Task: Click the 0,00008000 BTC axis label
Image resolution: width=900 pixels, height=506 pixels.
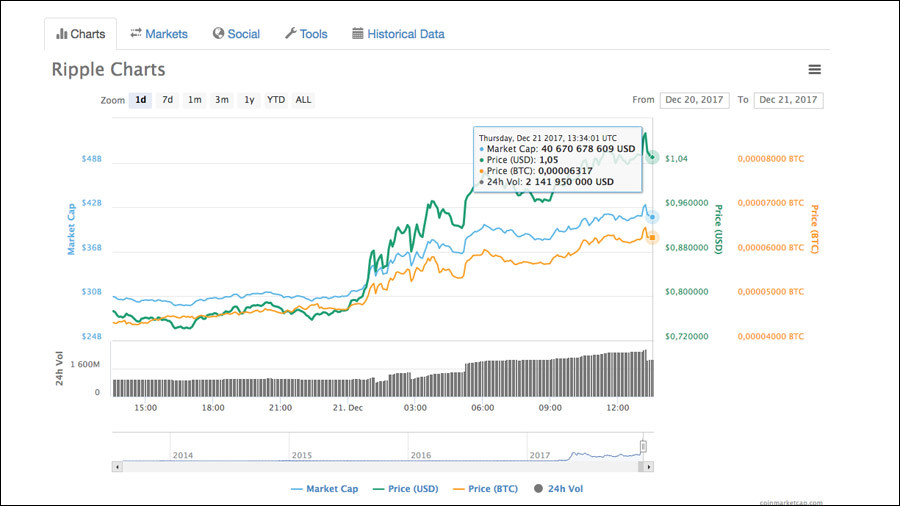Action: [771, 159]
